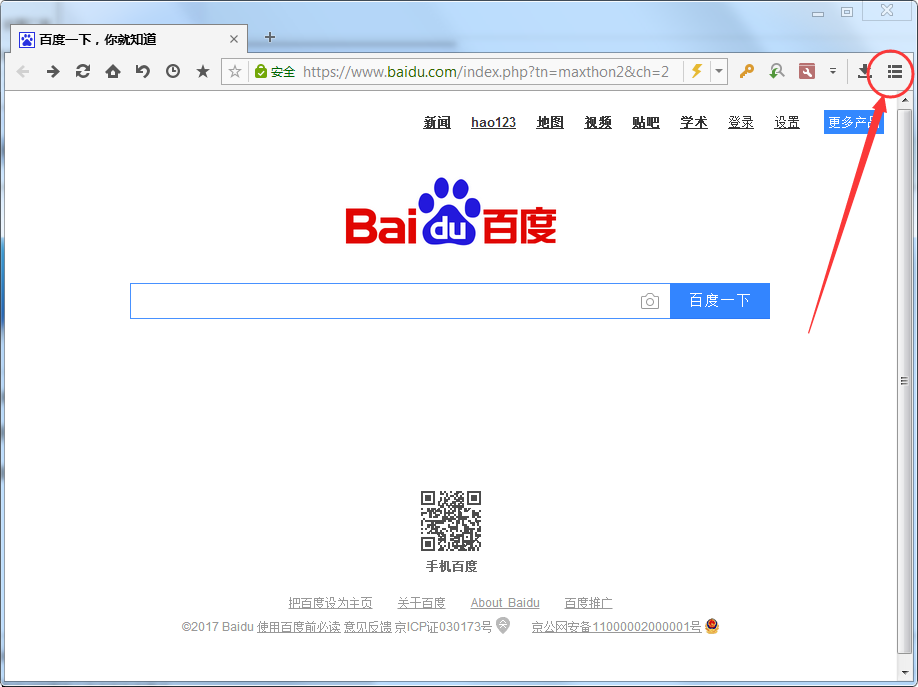
Task: Expand the toolbar extensions dropdown arrow
Action: (x=833, y=71)
